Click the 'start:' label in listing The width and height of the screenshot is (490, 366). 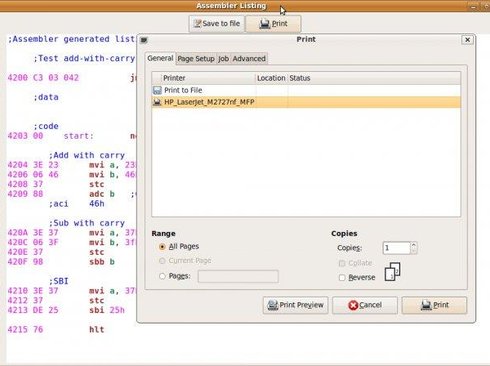tap(79, 136)
